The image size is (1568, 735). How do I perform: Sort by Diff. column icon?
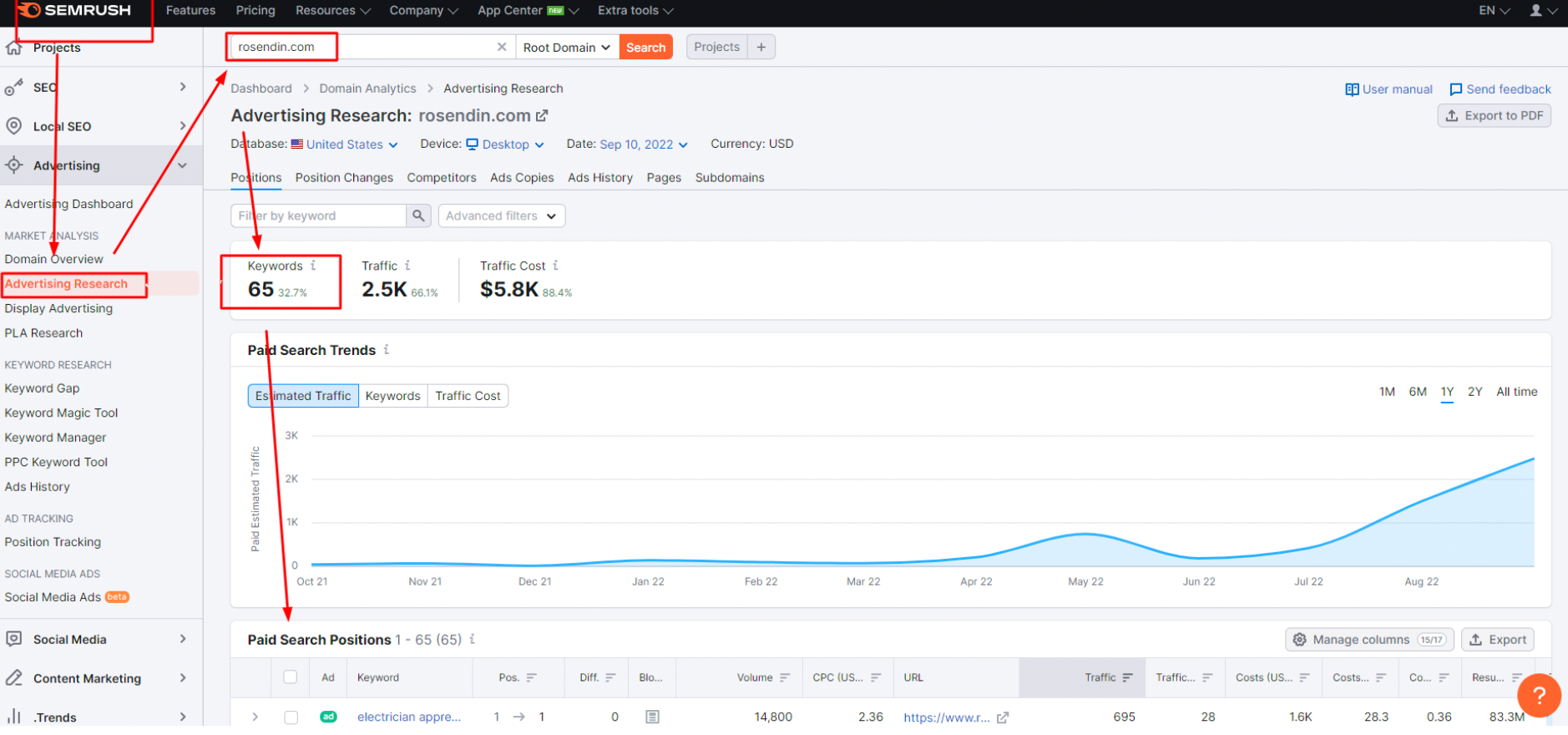pyautogui.click(x=610, y=677)
